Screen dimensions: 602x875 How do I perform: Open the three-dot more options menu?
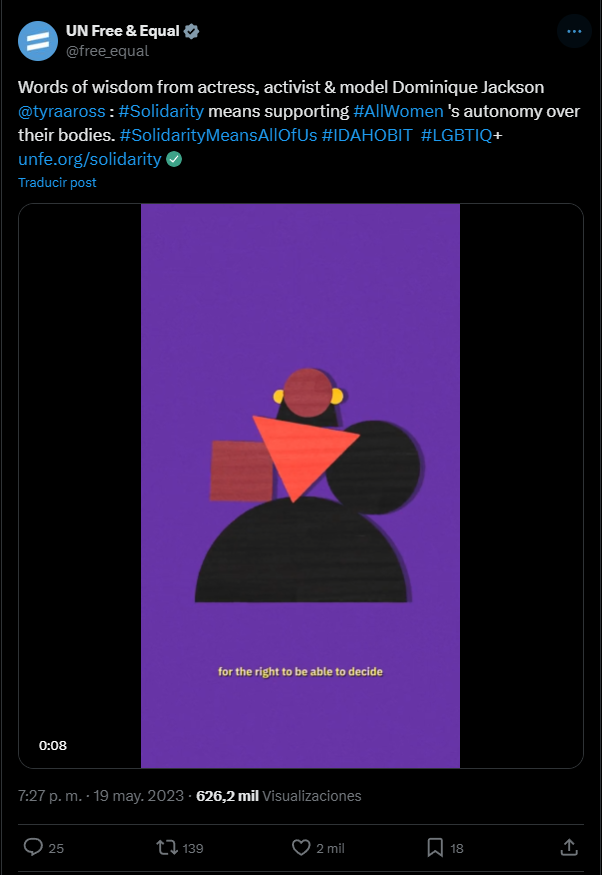coord(574,31)
